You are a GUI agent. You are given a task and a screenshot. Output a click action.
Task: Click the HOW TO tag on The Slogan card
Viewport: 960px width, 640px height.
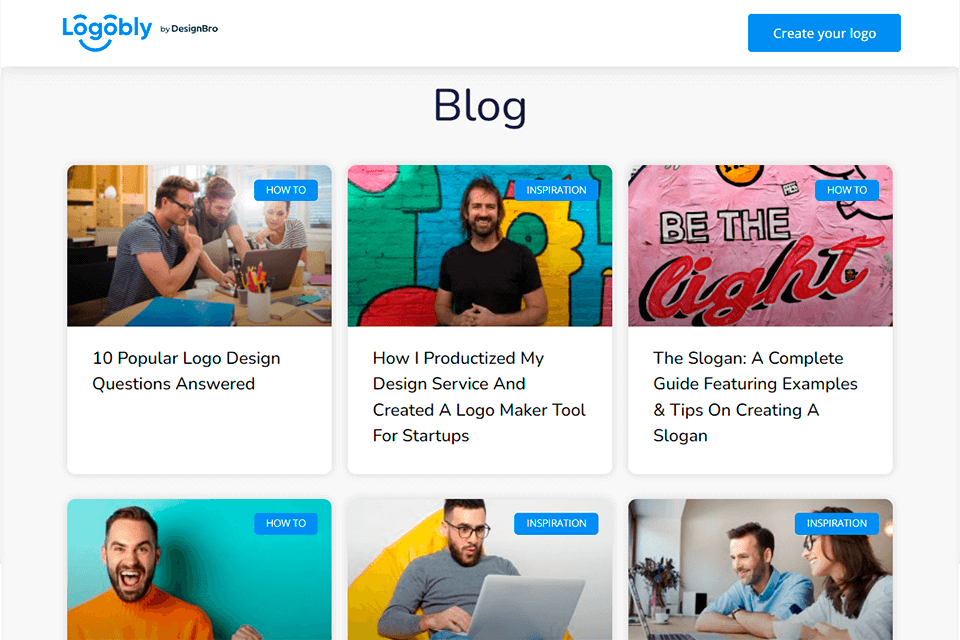847,190
